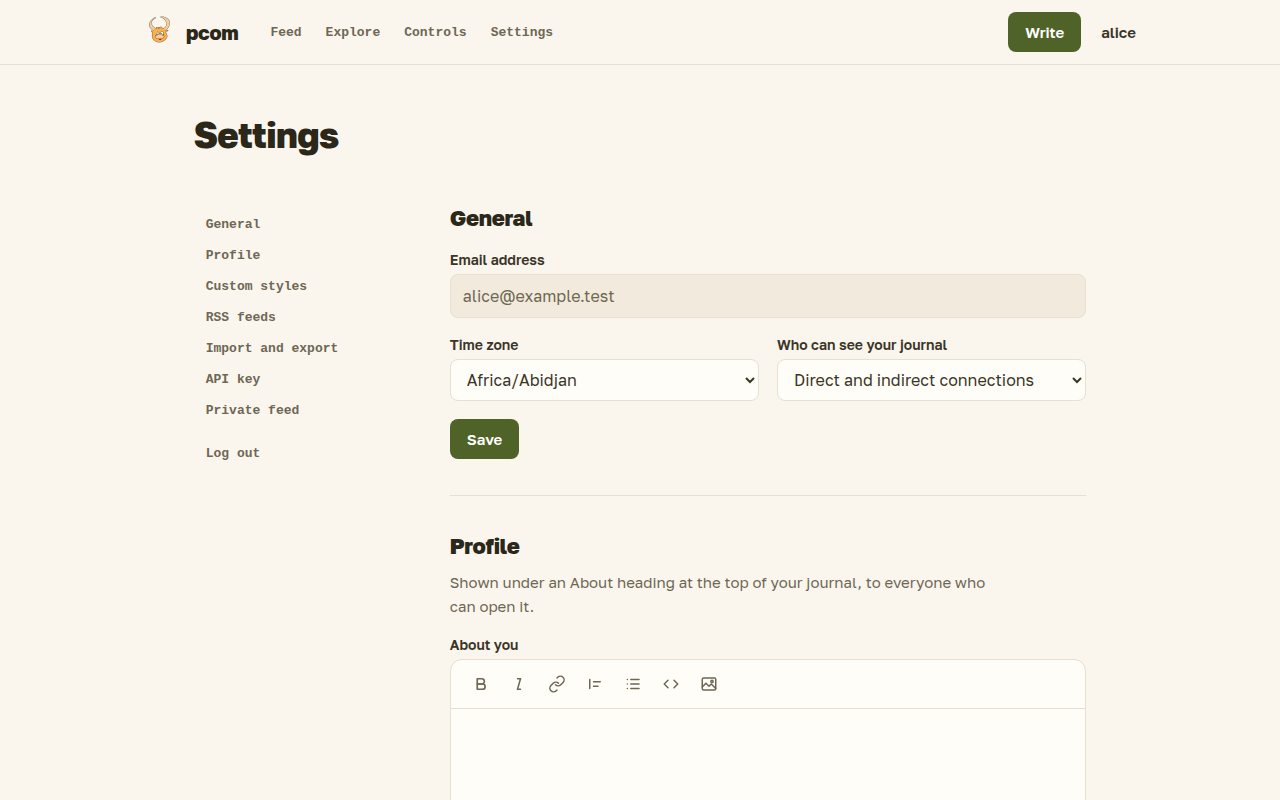Toggle bold formatting in the editor

point(481,684)
